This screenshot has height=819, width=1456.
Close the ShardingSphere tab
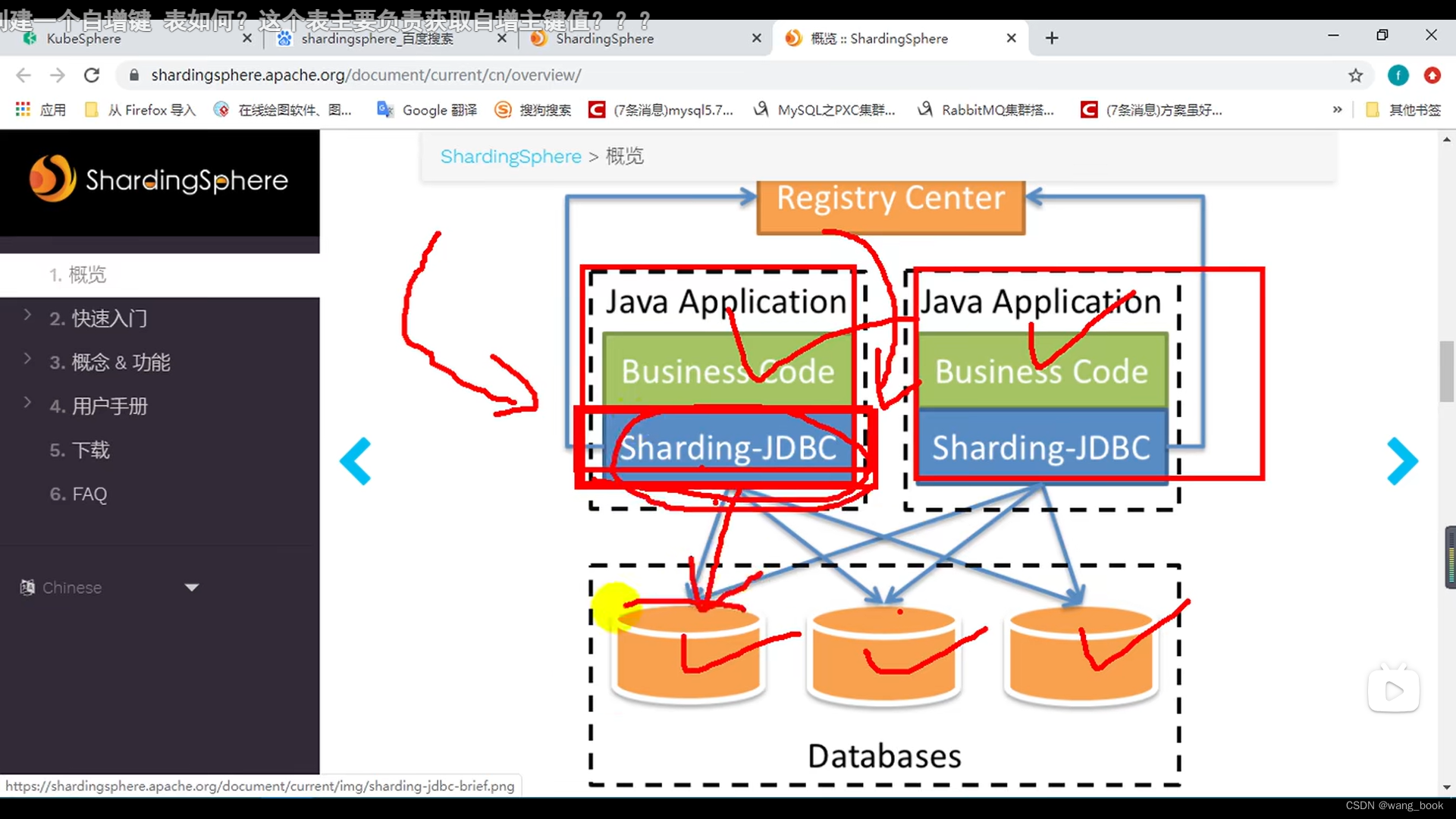756,38
